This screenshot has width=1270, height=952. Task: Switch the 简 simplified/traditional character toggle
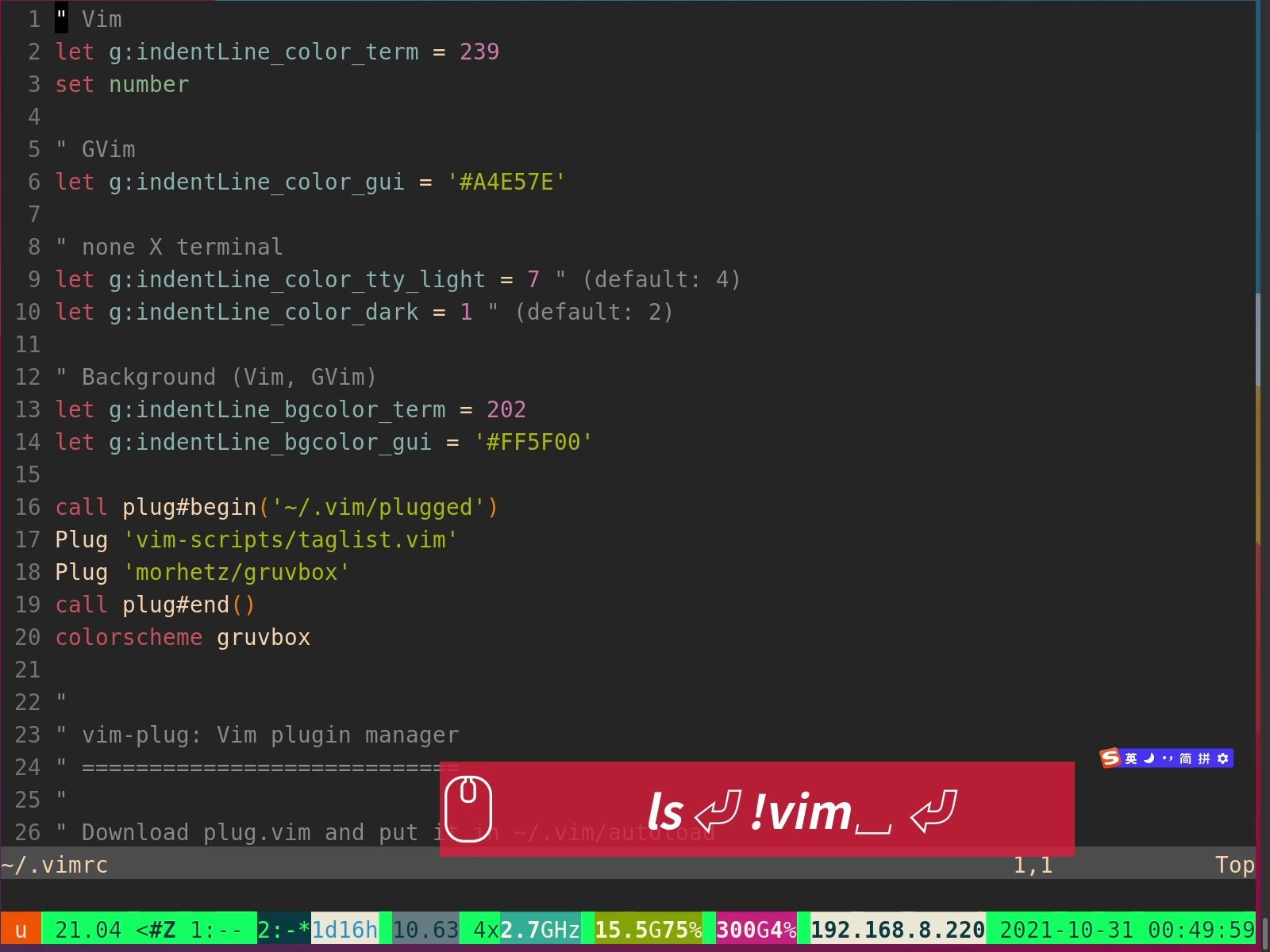pos(1185,759)
